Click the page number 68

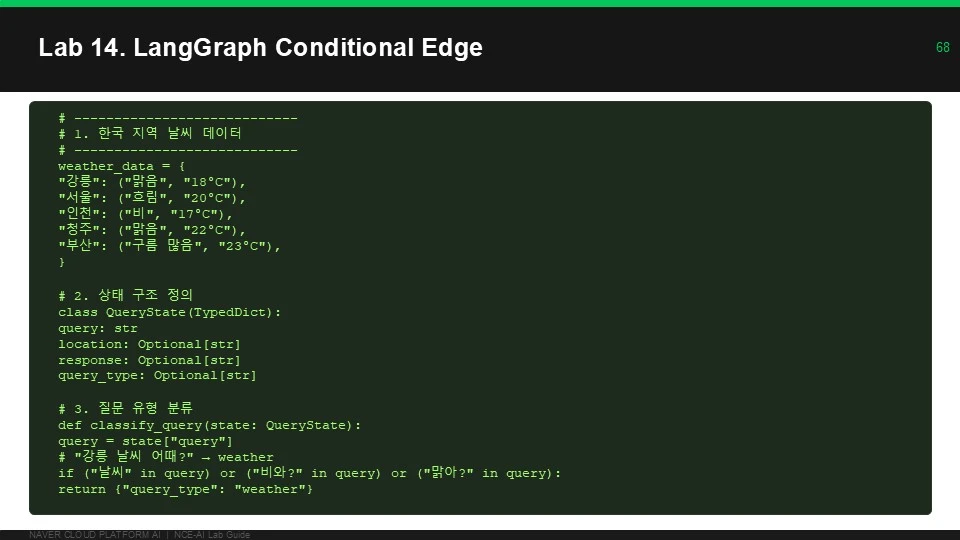[942, 47]
